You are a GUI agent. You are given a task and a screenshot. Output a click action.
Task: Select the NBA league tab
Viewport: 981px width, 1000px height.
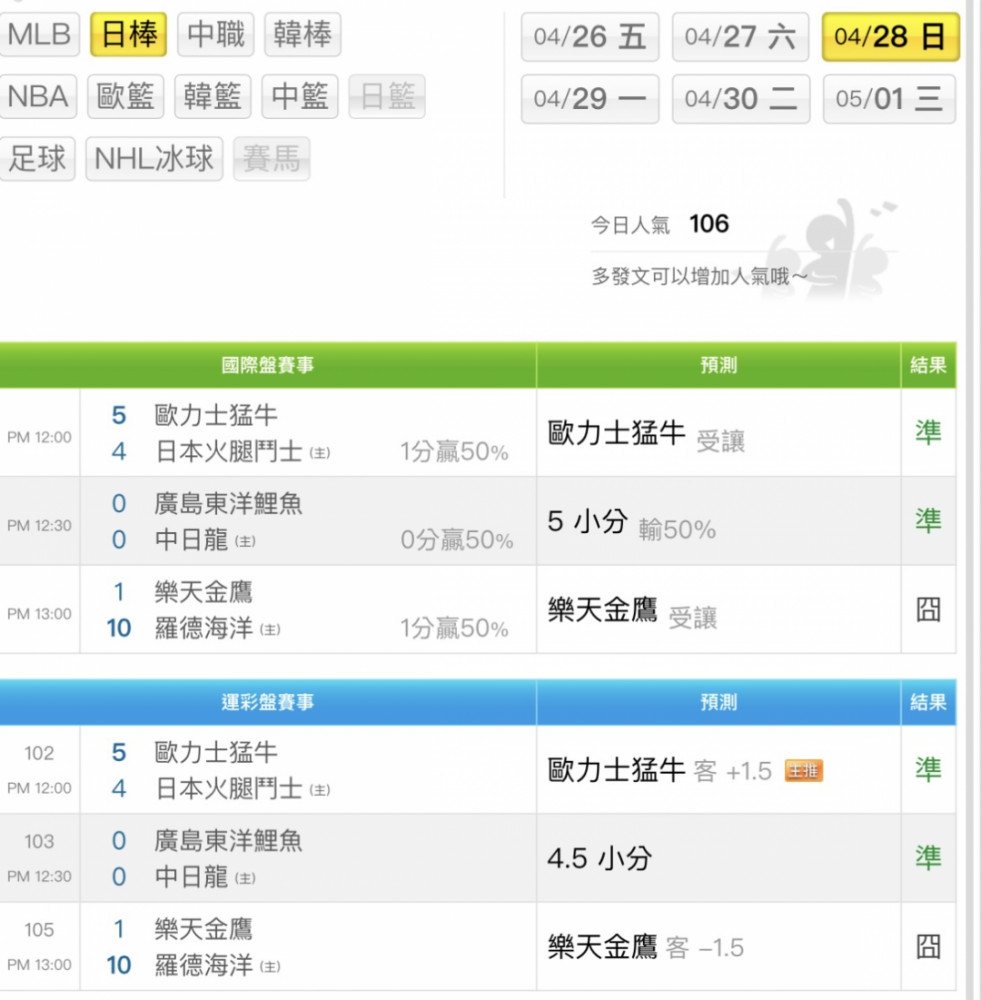tap(38, 97)
